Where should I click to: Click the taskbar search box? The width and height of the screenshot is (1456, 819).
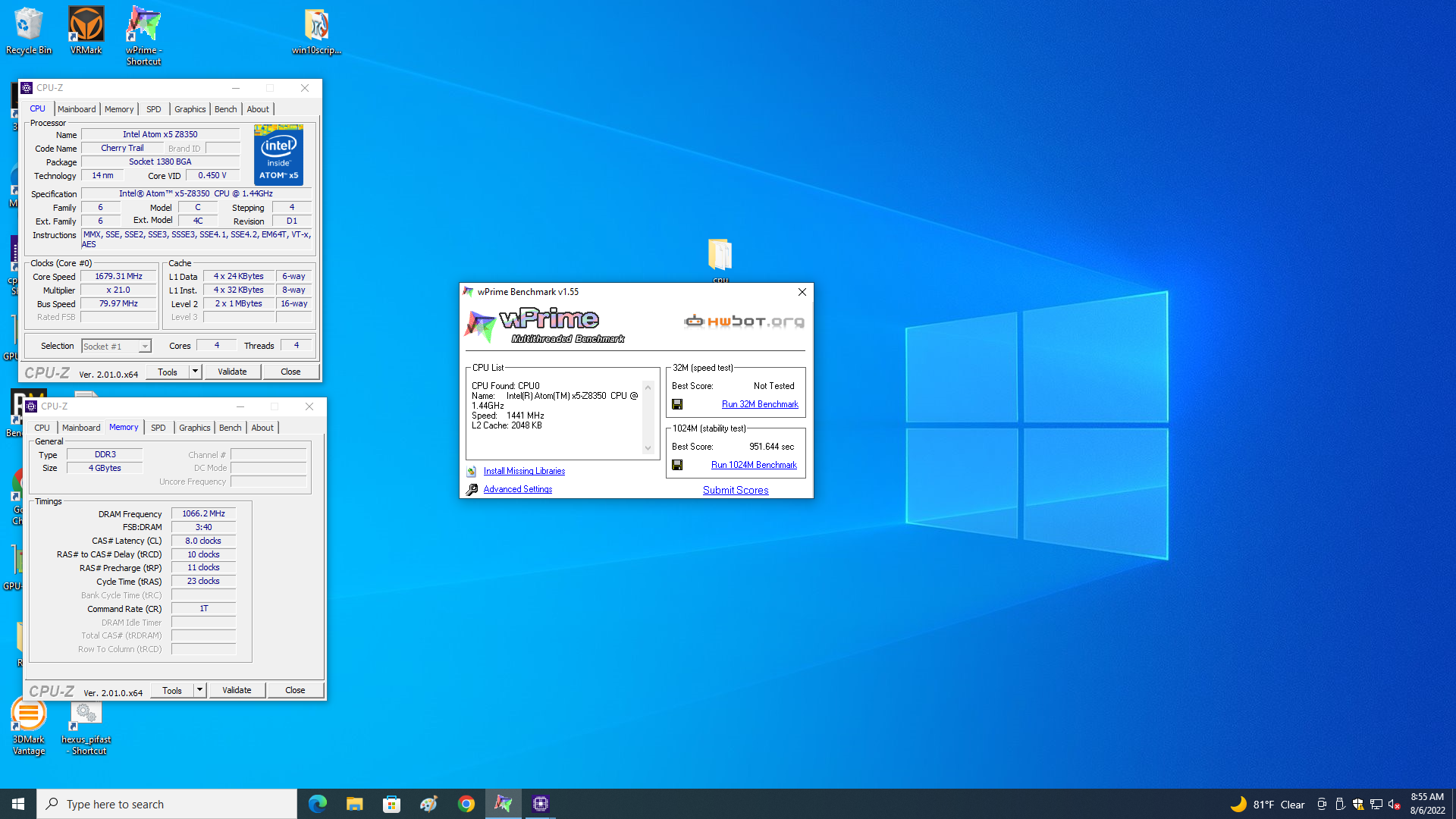point(167,804)
